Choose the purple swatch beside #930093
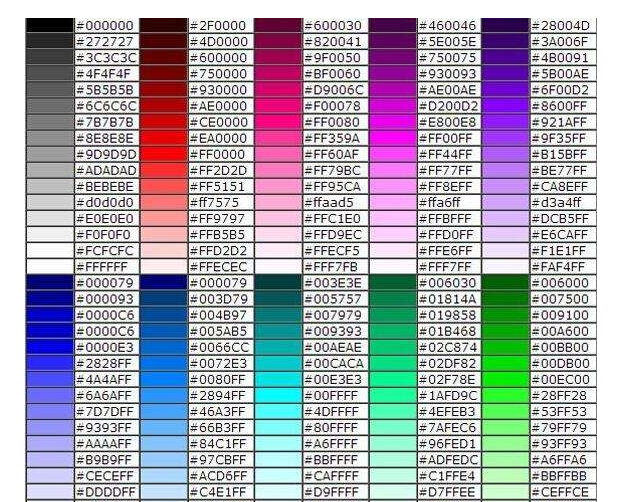 click(x=392, y=74)
